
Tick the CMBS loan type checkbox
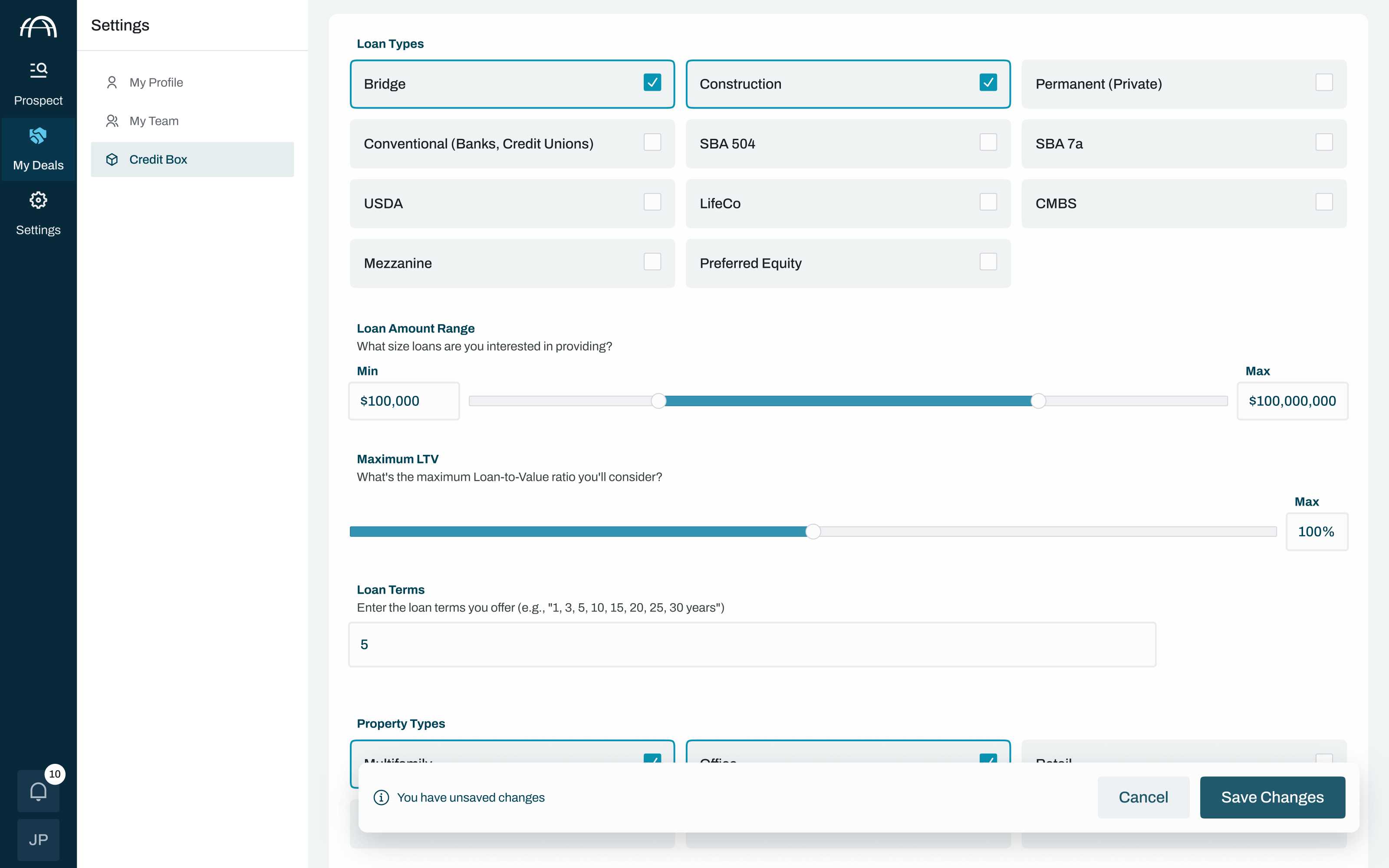pos(1323,202)
